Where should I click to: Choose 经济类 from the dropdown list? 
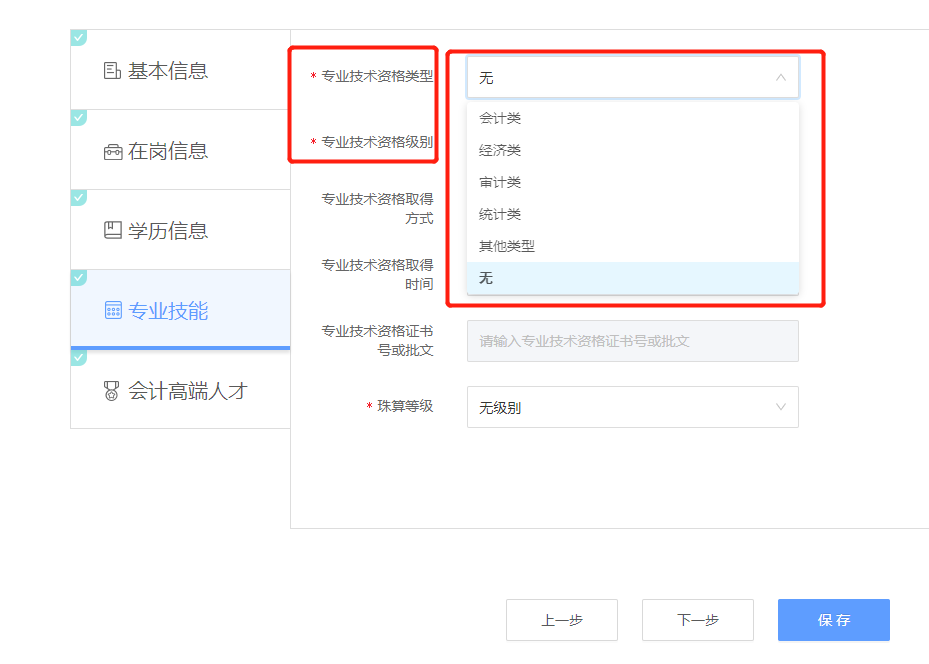tap(500, 150)
